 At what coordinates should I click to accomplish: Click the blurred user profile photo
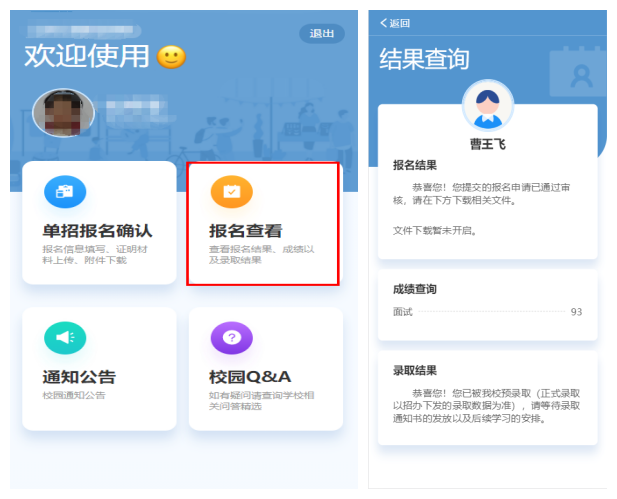click(x=64, y=113)
